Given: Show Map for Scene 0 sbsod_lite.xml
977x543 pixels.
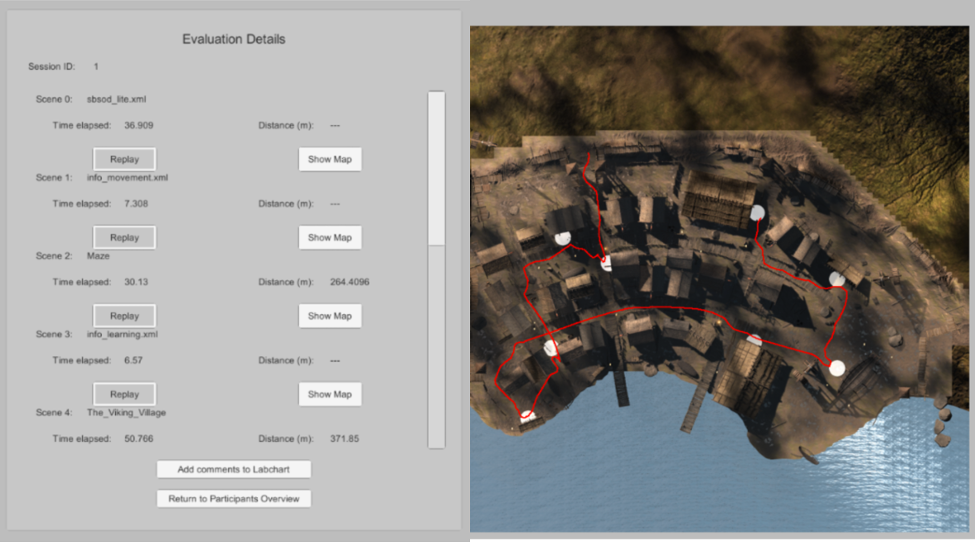Looking at the screenshot, I should 330,159.
